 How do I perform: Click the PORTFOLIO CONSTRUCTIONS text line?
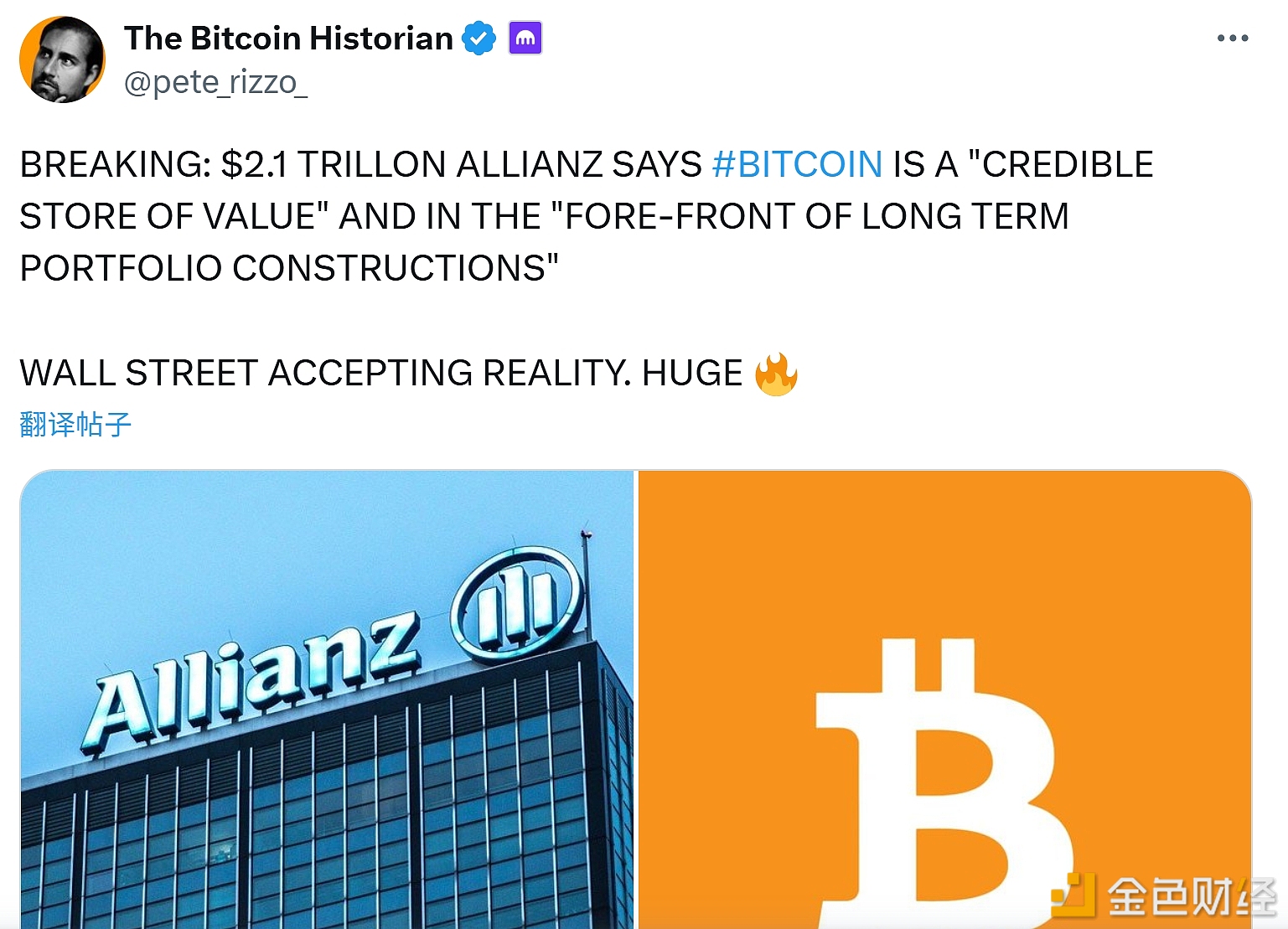289,268
